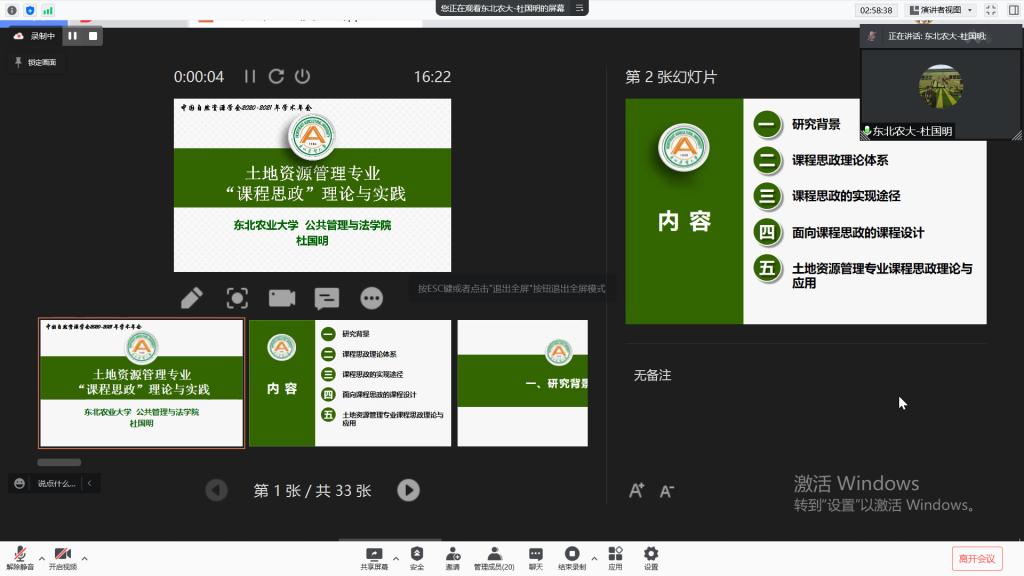
Task: Pause the presentation timer
Action: click(x=250, y=76)
